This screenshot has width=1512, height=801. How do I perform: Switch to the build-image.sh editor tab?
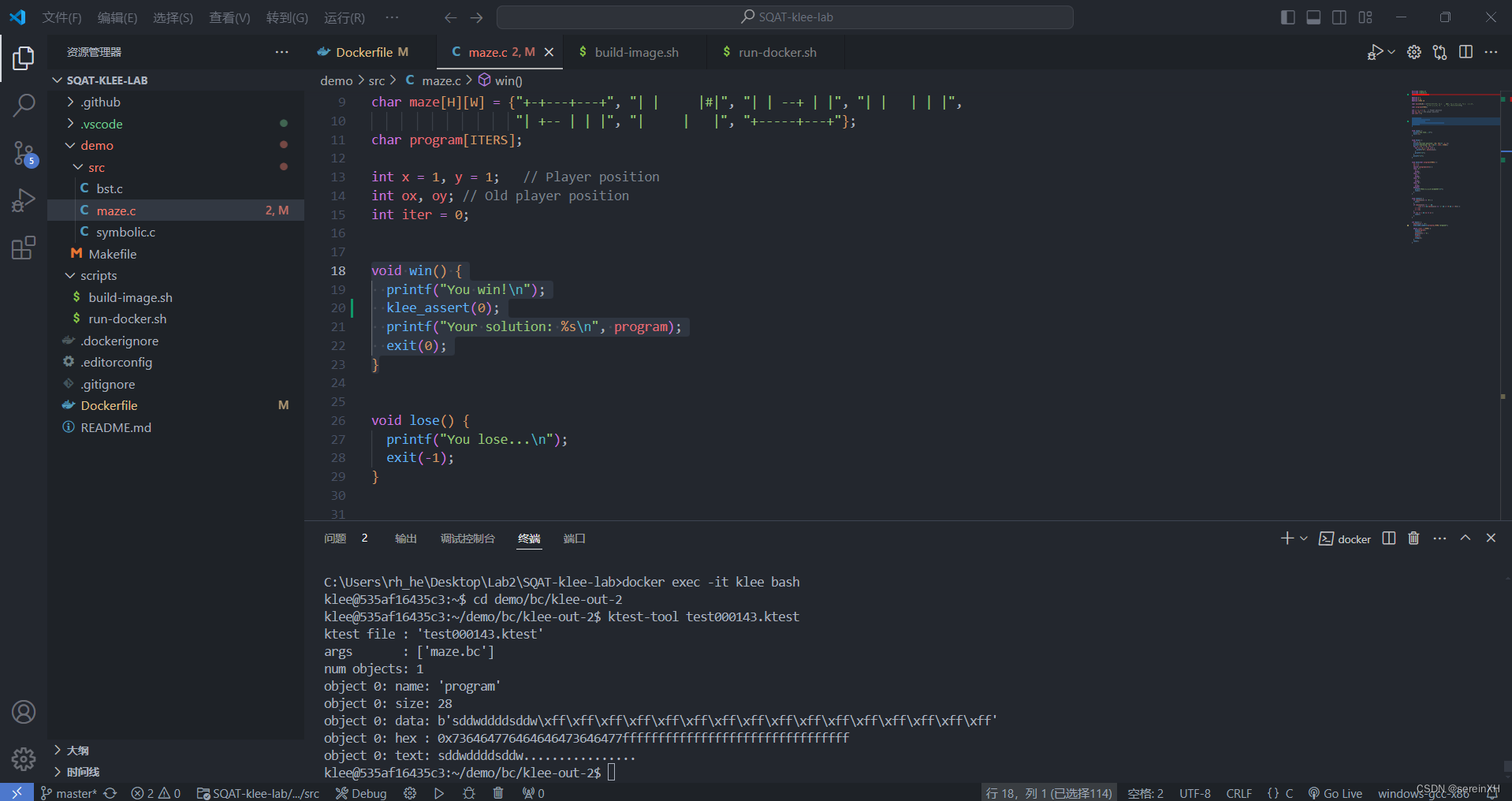(636, 52)
